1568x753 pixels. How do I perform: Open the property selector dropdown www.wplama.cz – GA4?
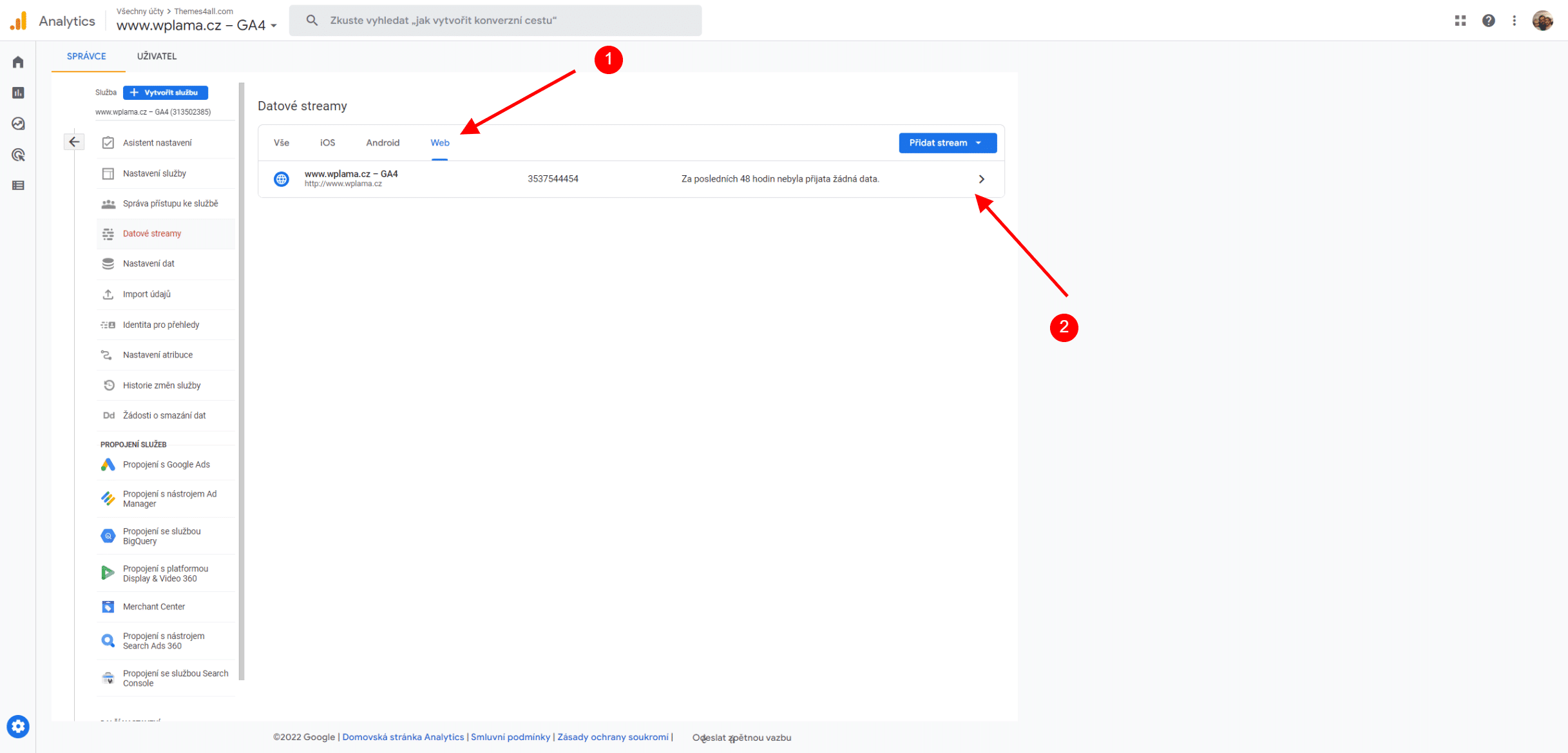[196, 26]
